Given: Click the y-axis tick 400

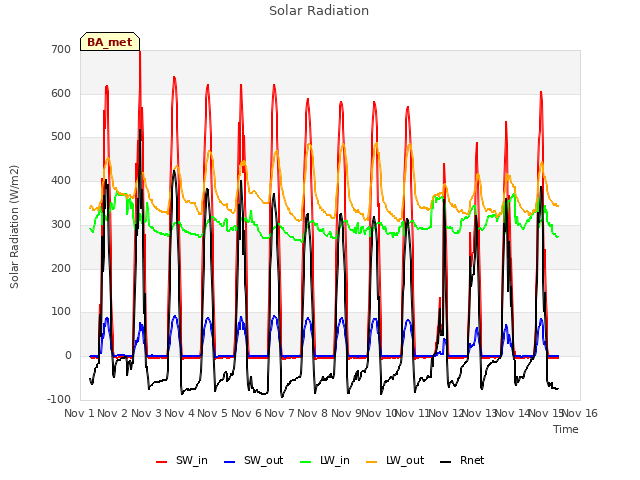Looking at the screenshot, I should pos(61,180).
